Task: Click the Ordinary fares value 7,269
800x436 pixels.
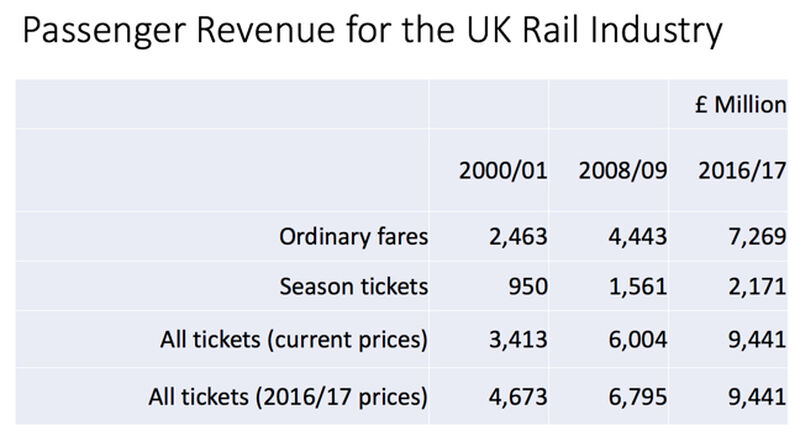Action: point(757,237)
